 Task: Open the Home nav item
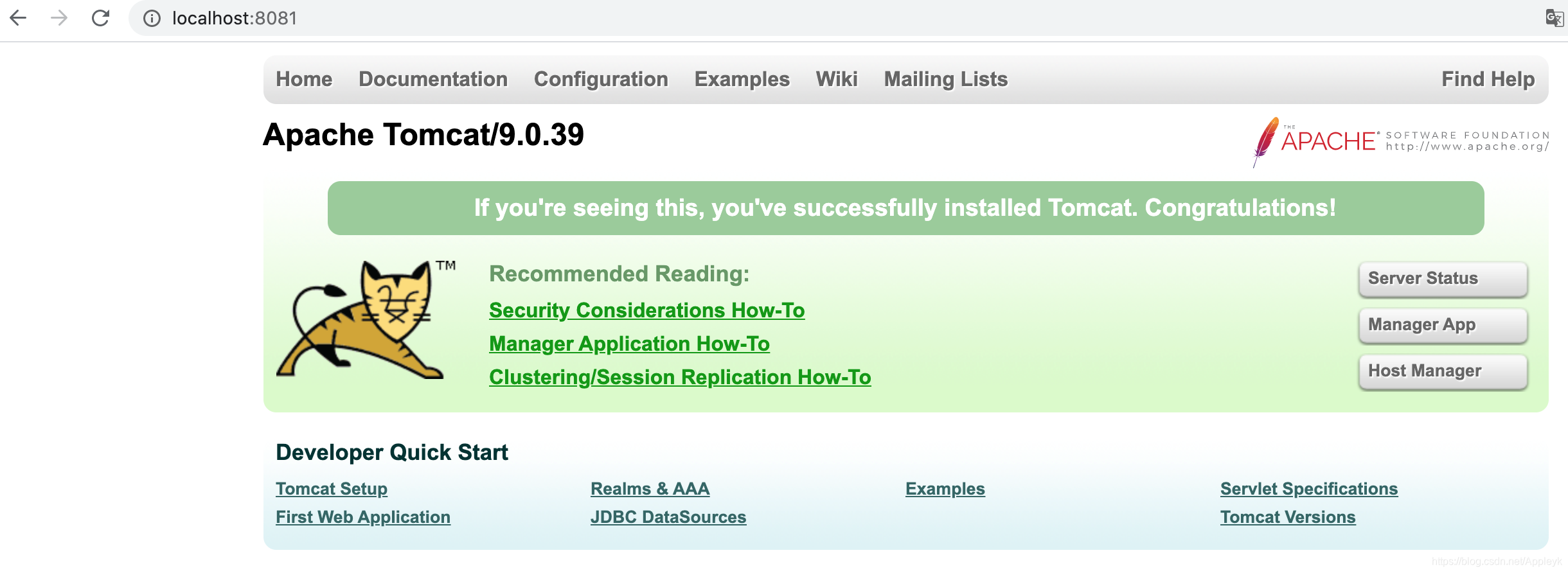[x=304, y=79]
